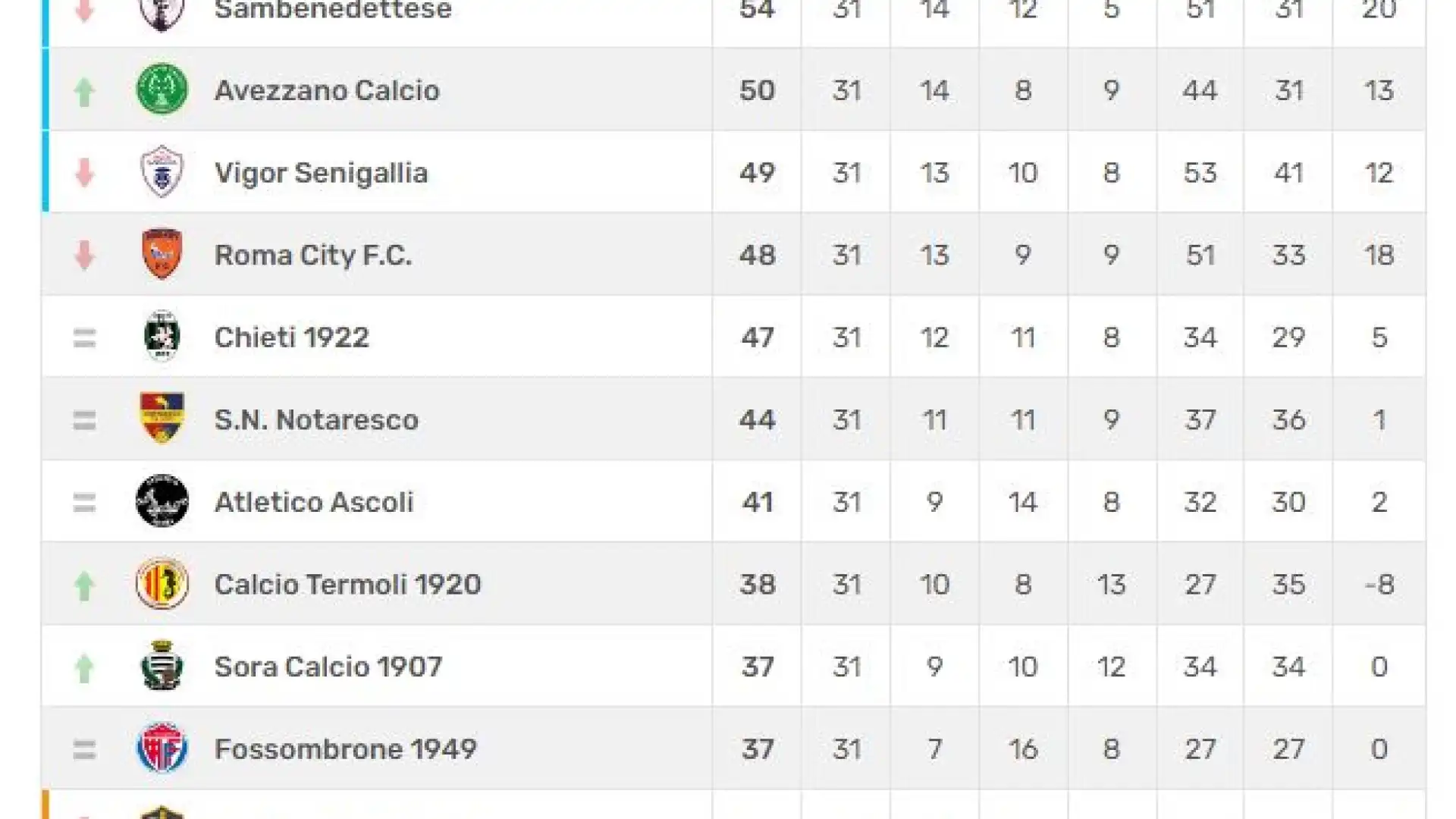The image size is (1456, 819).
Task: Select the Atletico Ascoli team name
Action: (x=314, y=502)
